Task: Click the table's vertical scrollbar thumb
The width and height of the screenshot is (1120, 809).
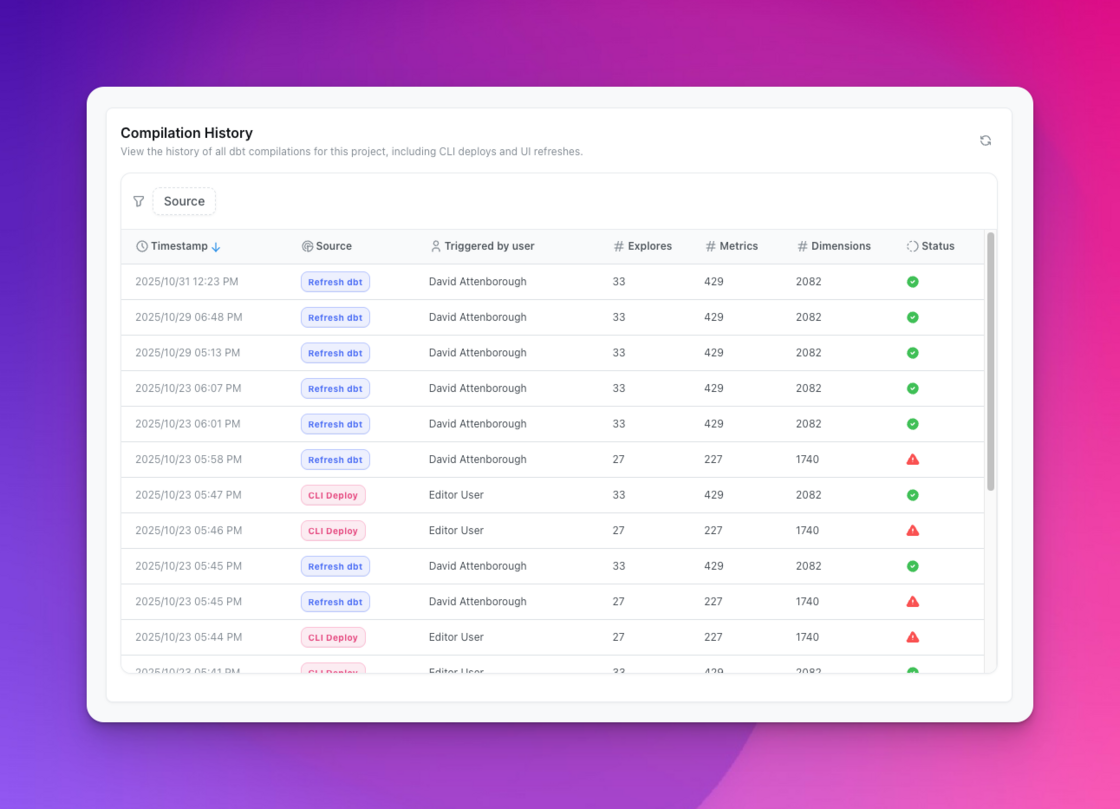Action: (990, 360)
